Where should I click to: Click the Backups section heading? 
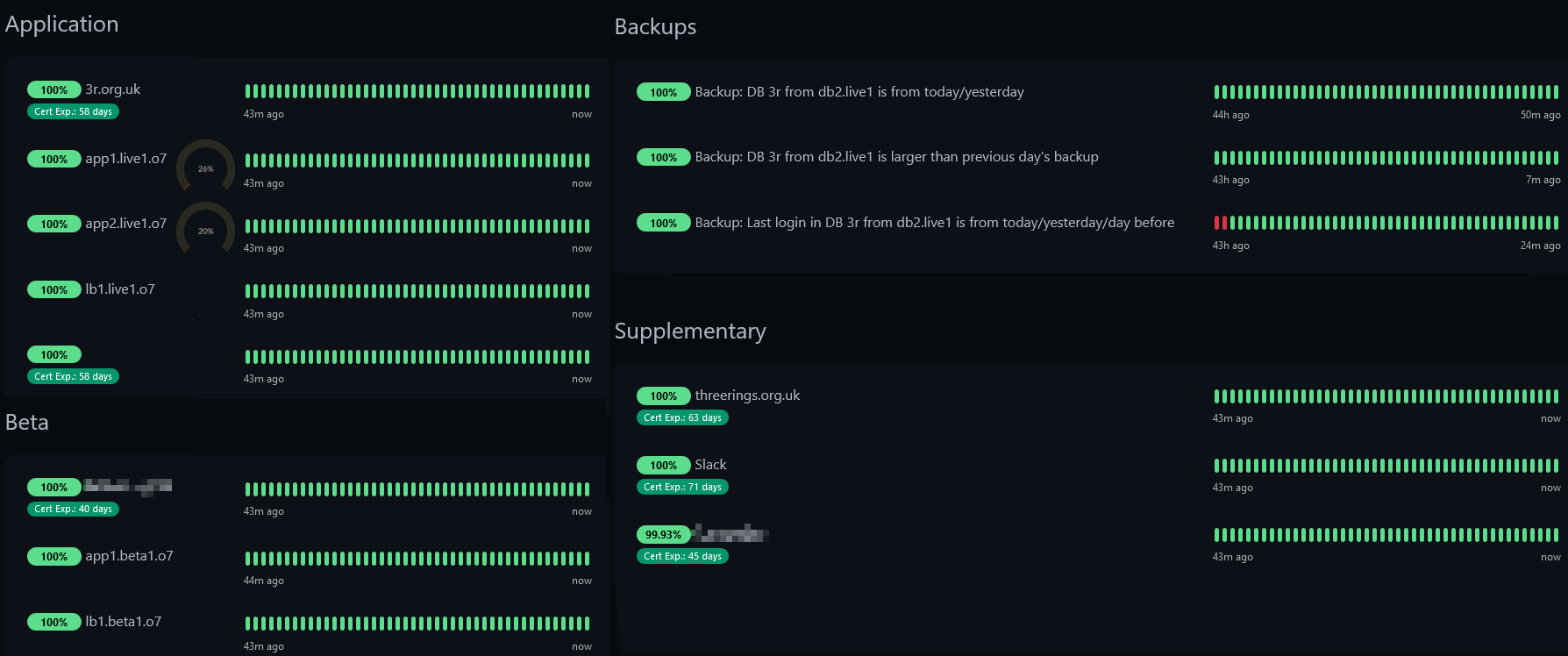point(655,27)
